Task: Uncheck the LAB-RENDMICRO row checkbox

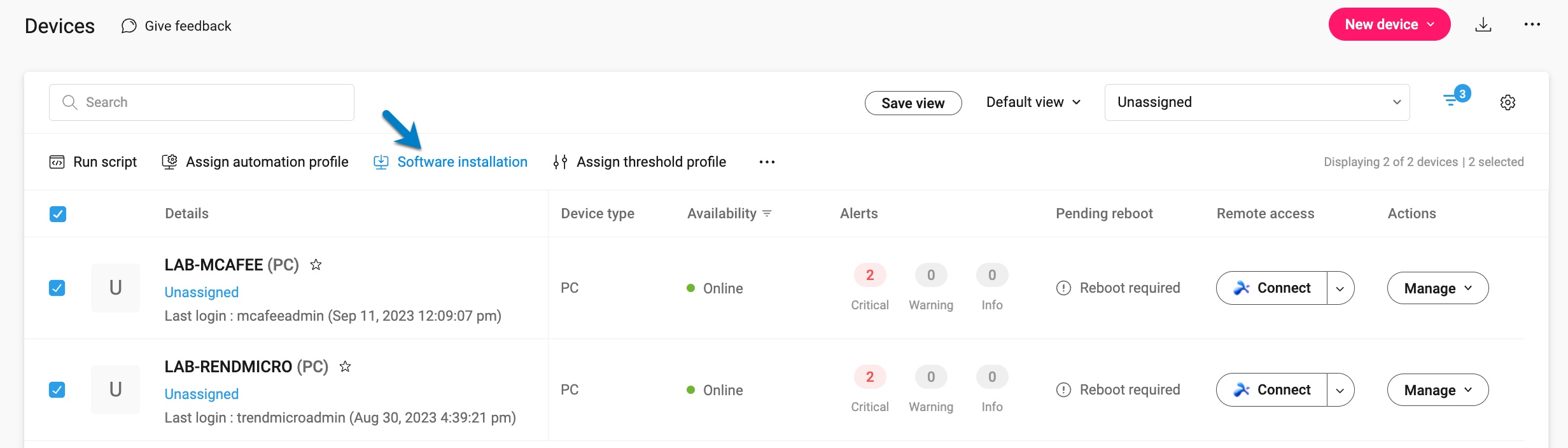Action: pos(57,389)
